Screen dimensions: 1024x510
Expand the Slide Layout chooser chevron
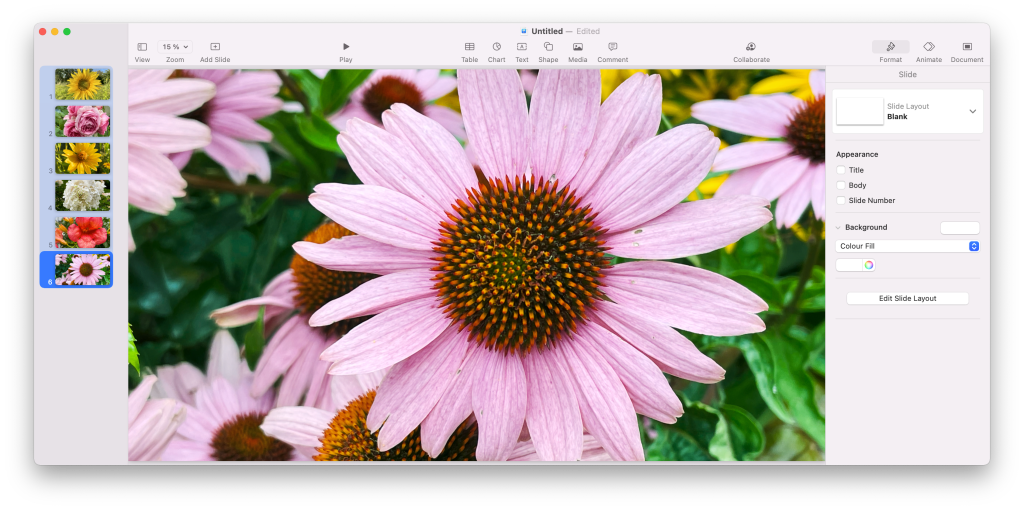[x=972, y=112]
